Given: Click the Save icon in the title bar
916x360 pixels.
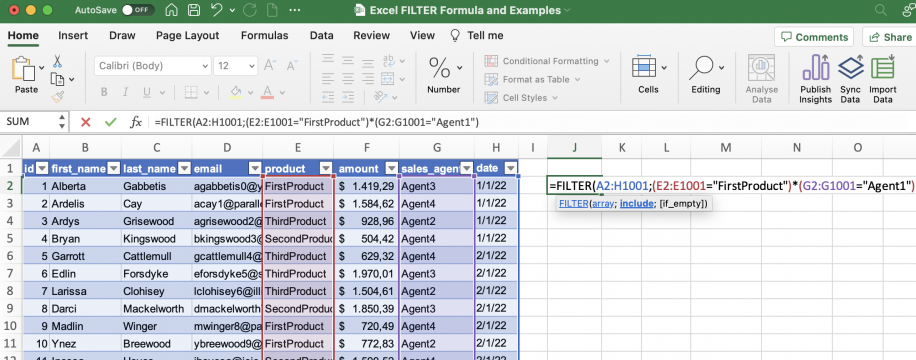Looking at the screenshot, I should tap(193, 11).
